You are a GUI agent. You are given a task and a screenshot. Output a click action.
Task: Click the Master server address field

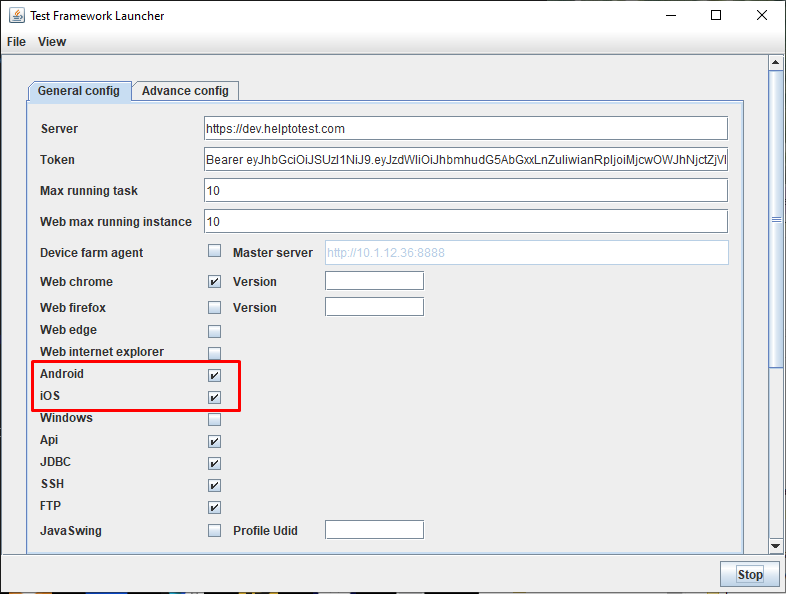tap(527, 253)
